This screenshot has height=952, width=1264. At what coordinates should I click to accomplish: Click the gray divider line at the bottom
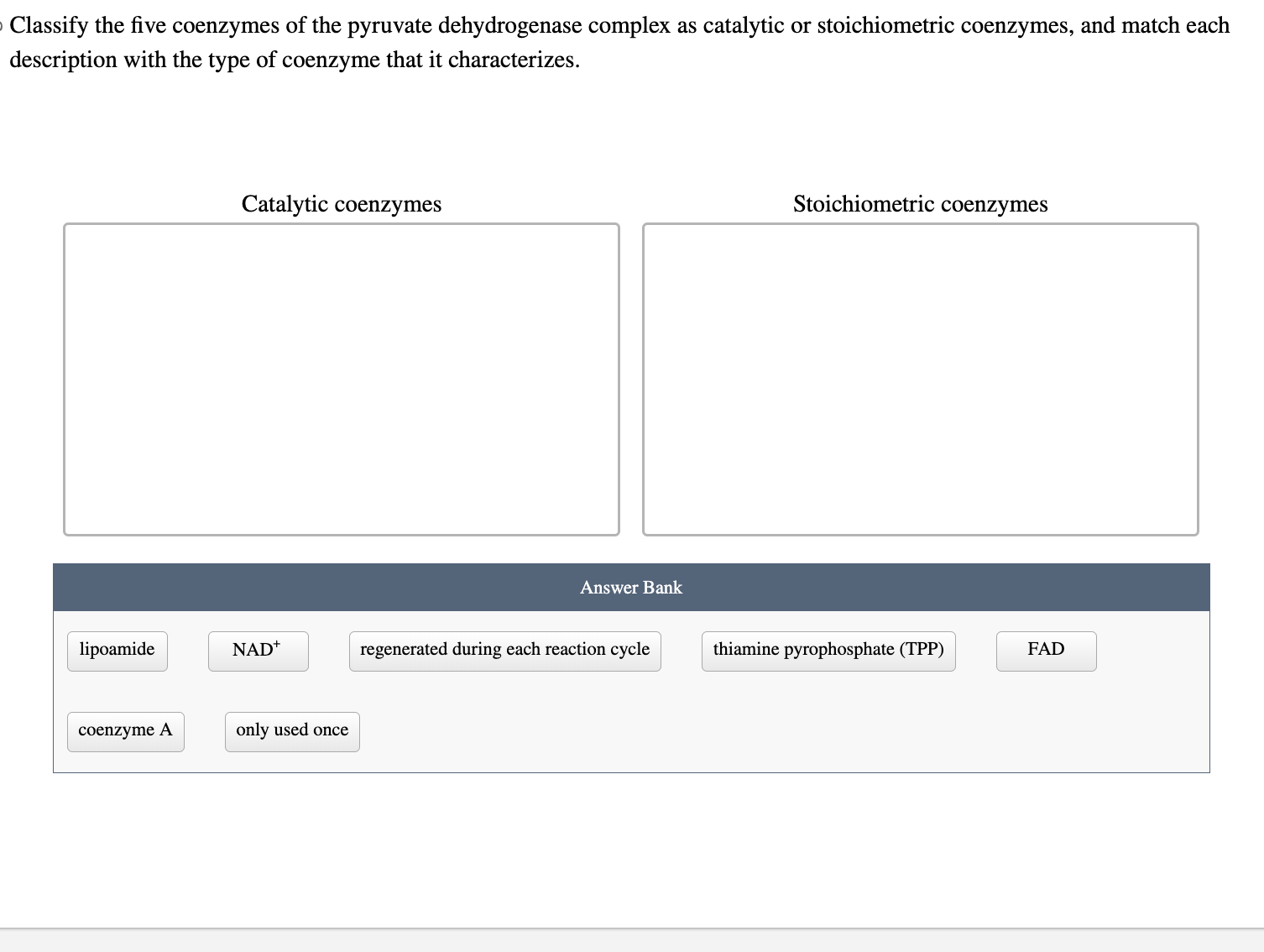pyautogui.click(x=630, y=929)
